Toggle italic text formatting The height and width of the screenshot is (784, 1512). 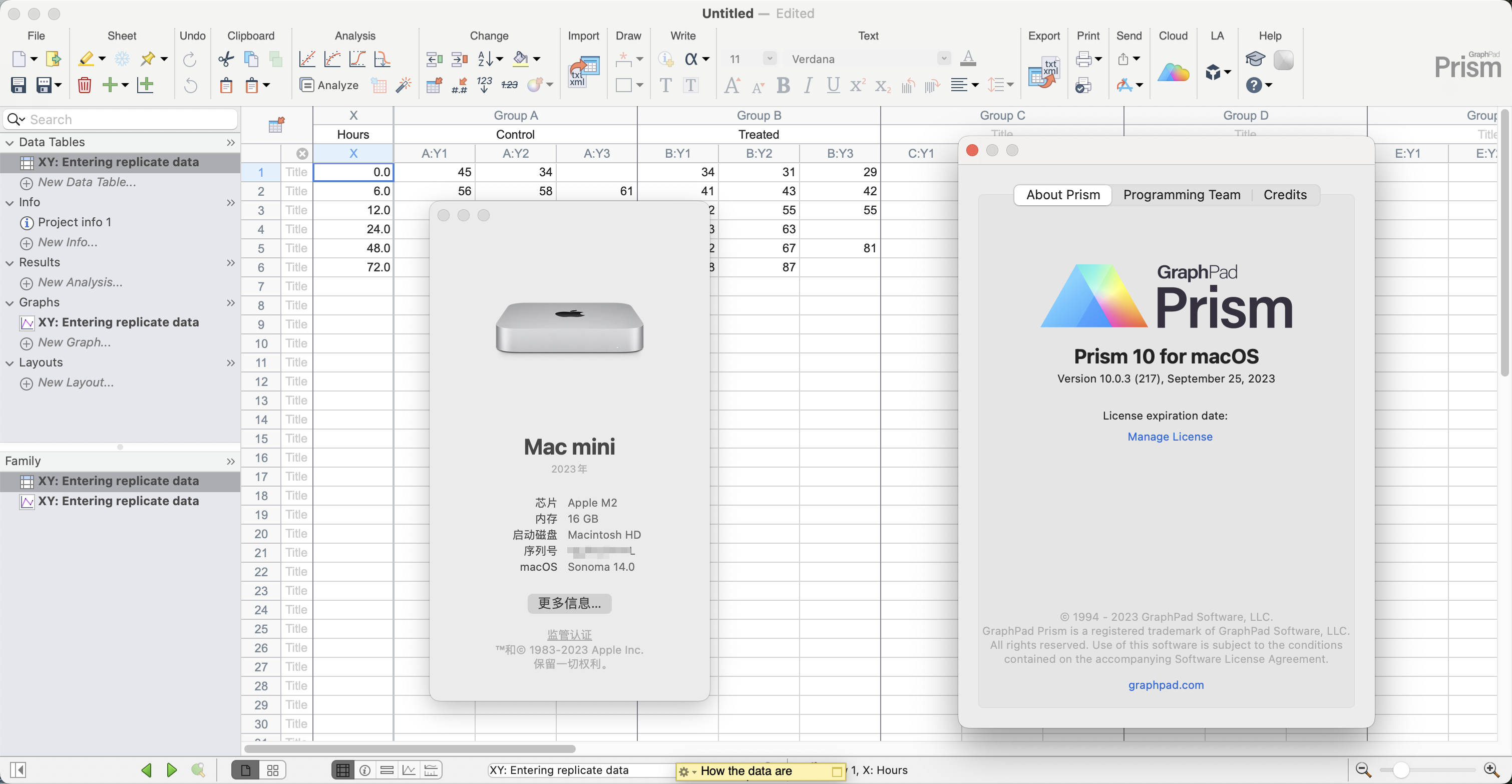click(x=808, y=86)
